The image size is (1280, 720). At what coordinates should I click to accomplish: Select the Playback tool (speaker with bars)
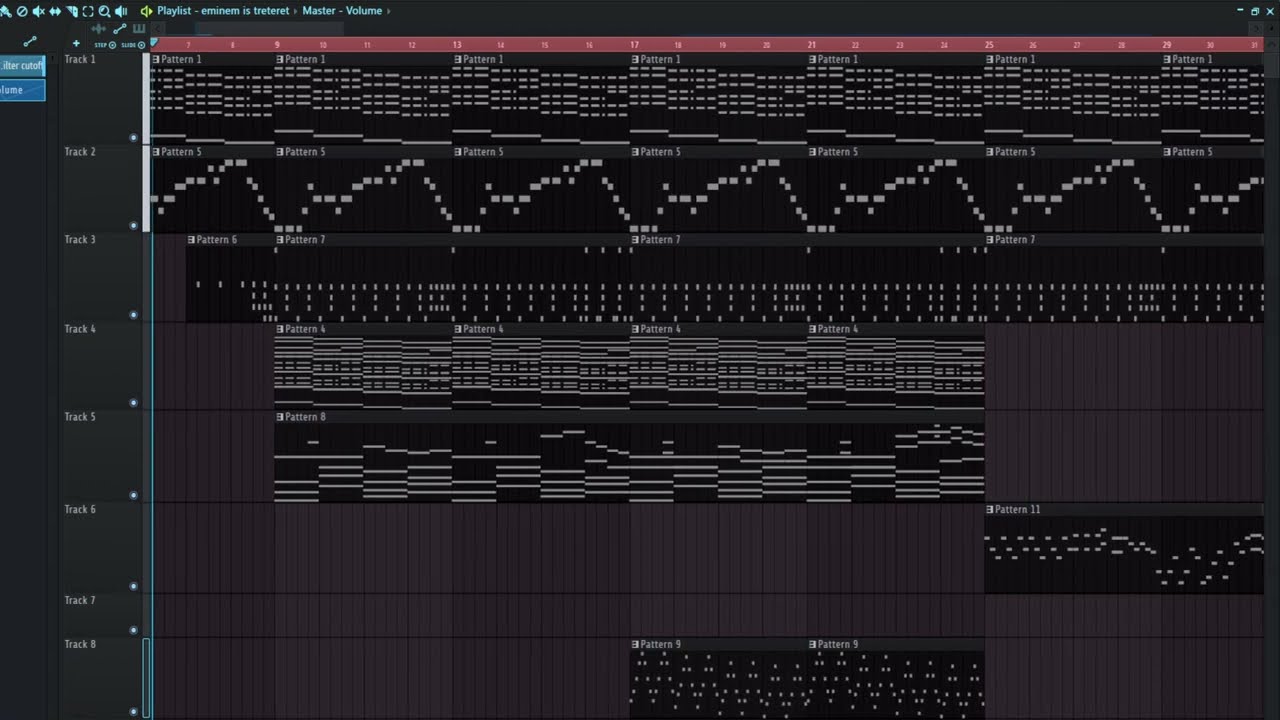[x=121, y=11]
